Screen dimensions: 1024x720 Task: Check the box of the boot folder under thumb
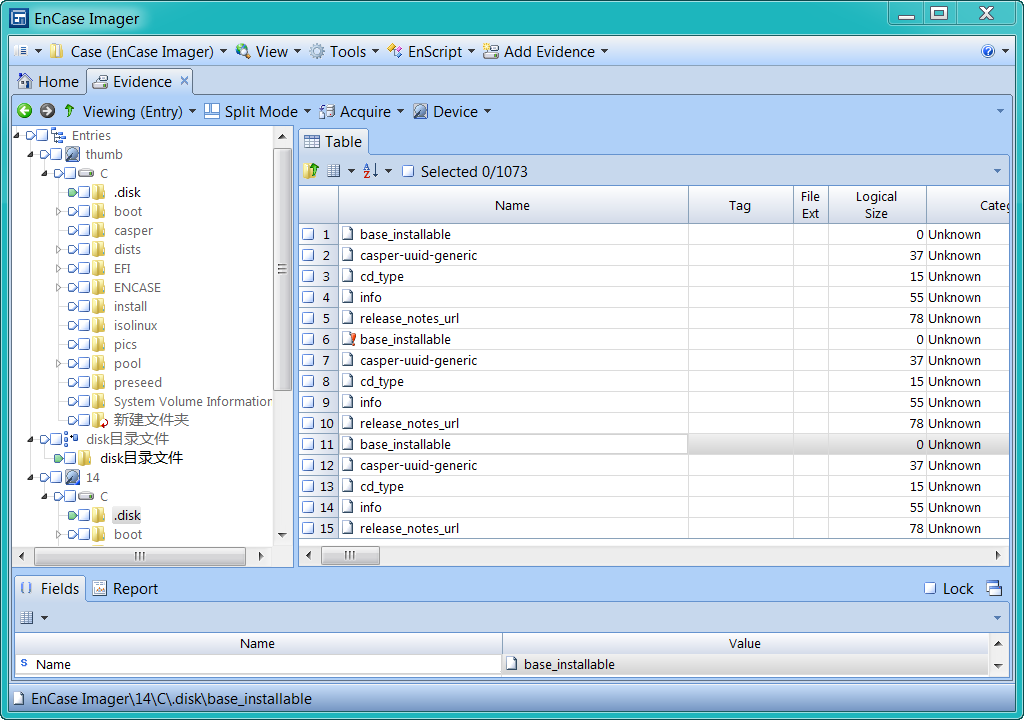point(84,211)
